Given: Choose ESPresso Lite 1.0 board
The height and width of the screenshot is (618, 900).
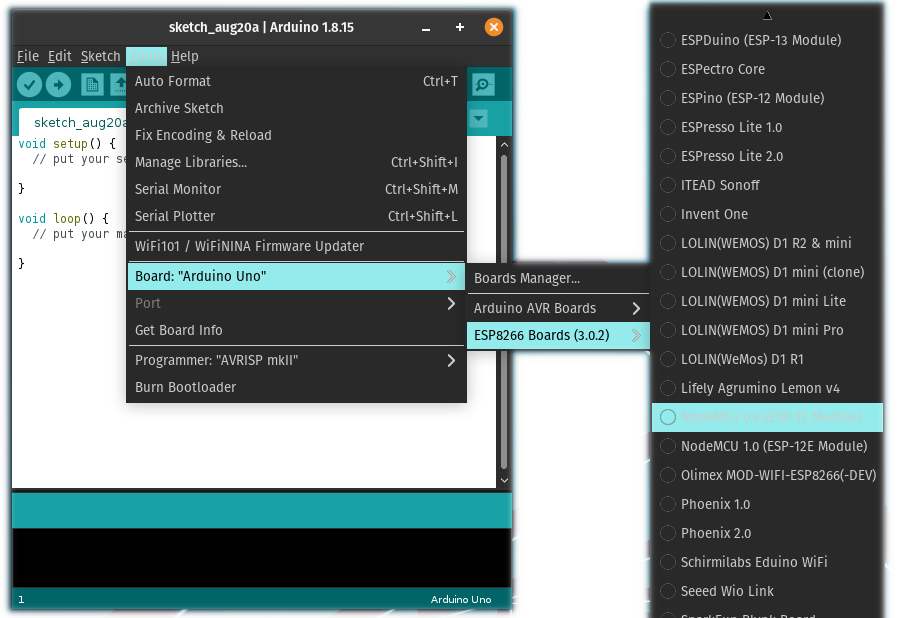Looking at the screenshot, I should [767, 127].
